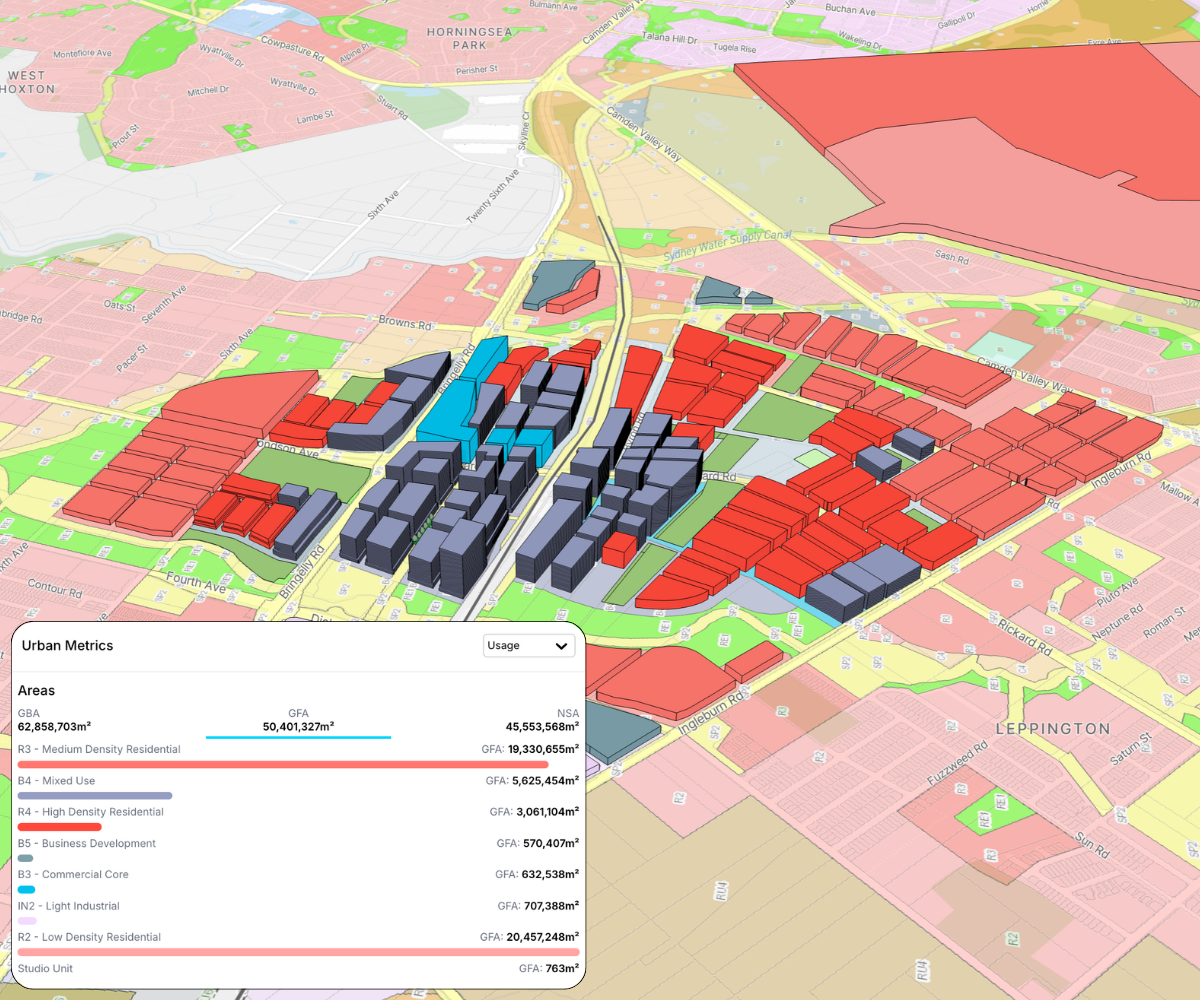The height and width of the screenshot is (1000, 1200).
Task: Select the GBA area metric
Action: (x=53, y=721)
